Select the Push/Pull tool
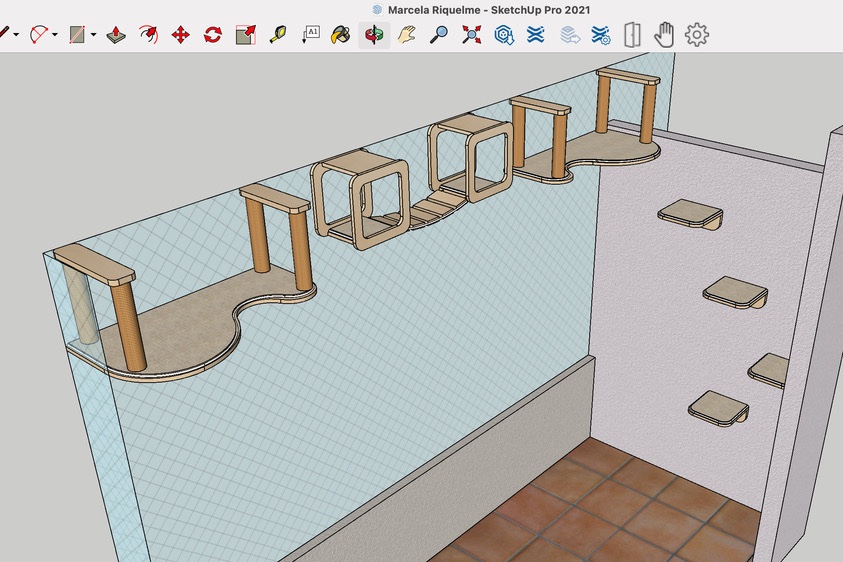 tap(116, 35)
